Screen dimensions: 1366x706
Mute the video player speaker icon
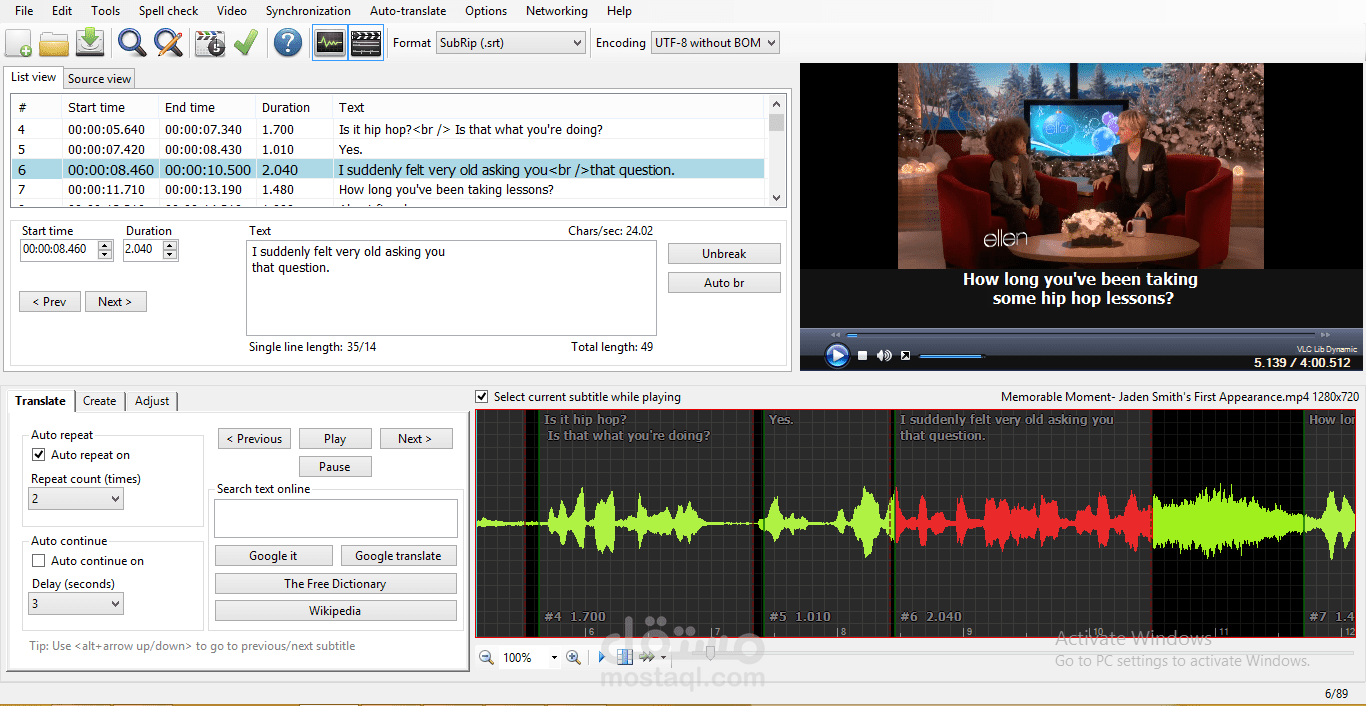tap(884, 356)
